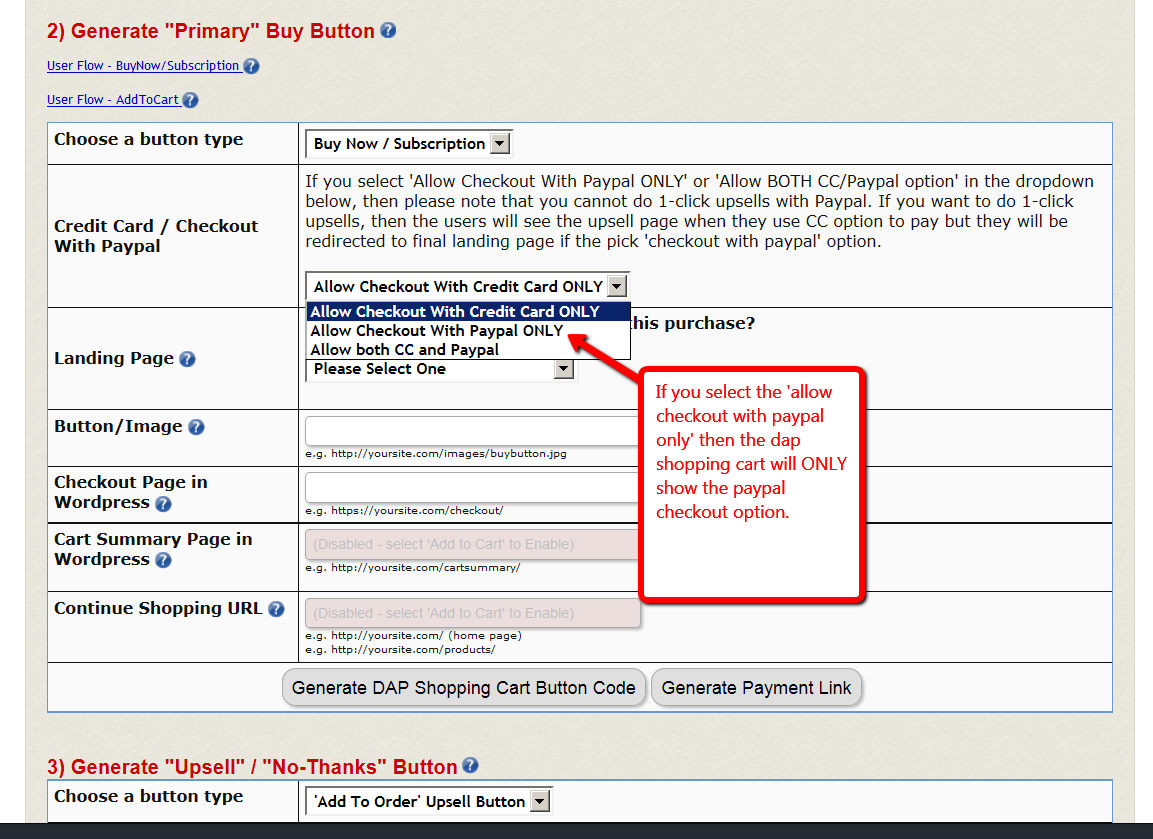Screen dimensions: 1153x839
Task: Click help icon beside Continue Shopping URL
Action: 276,609
